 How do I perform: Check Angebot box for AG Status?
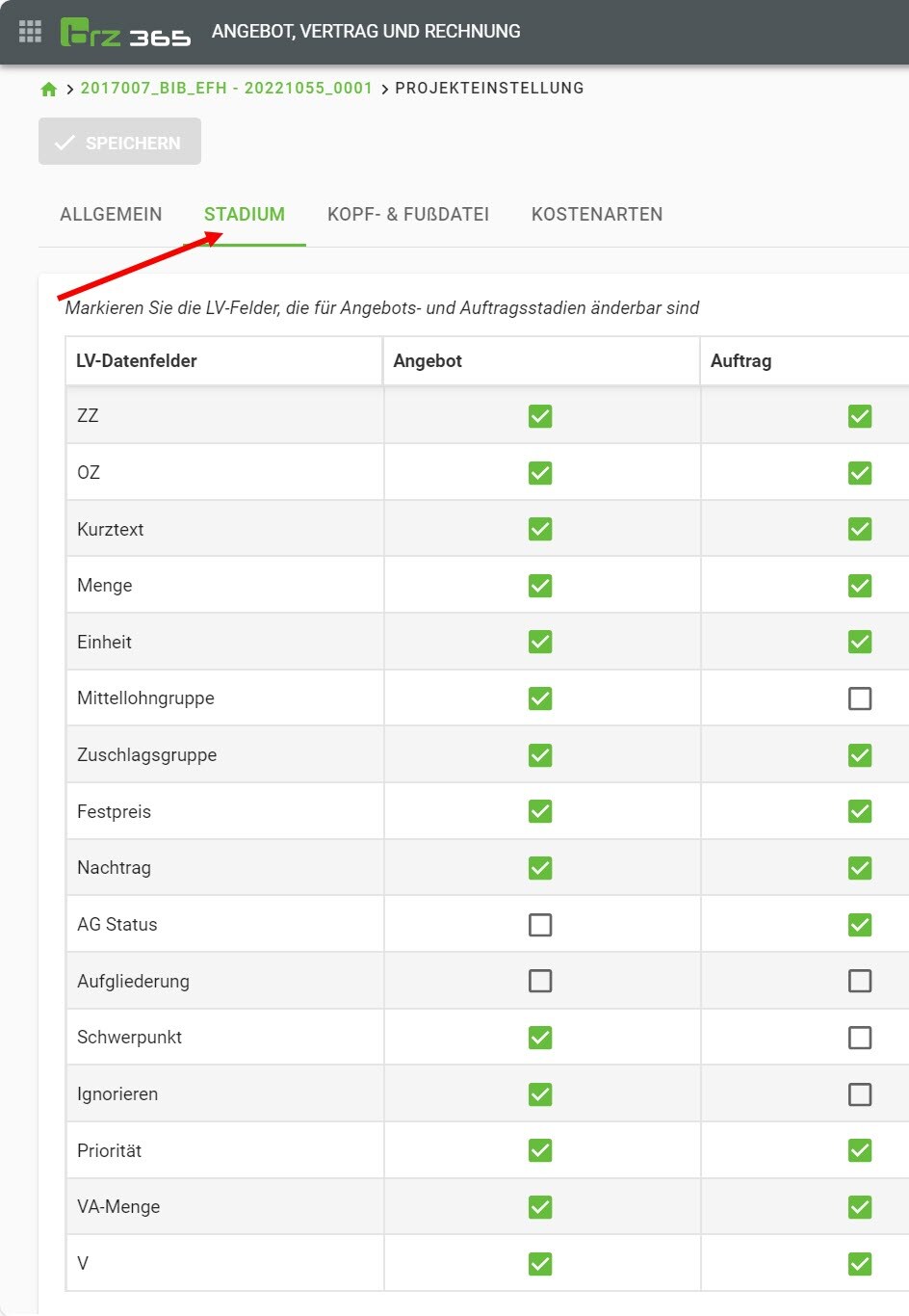point(540,925)
